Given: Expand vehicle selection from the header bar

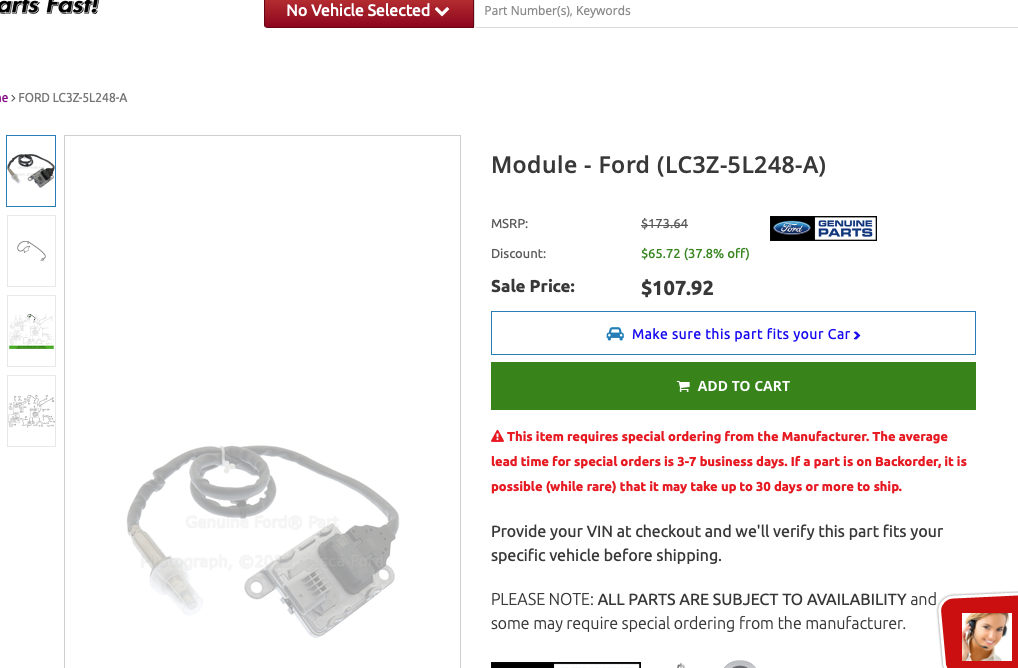Looking at the screenshot, I should [368, 11].
